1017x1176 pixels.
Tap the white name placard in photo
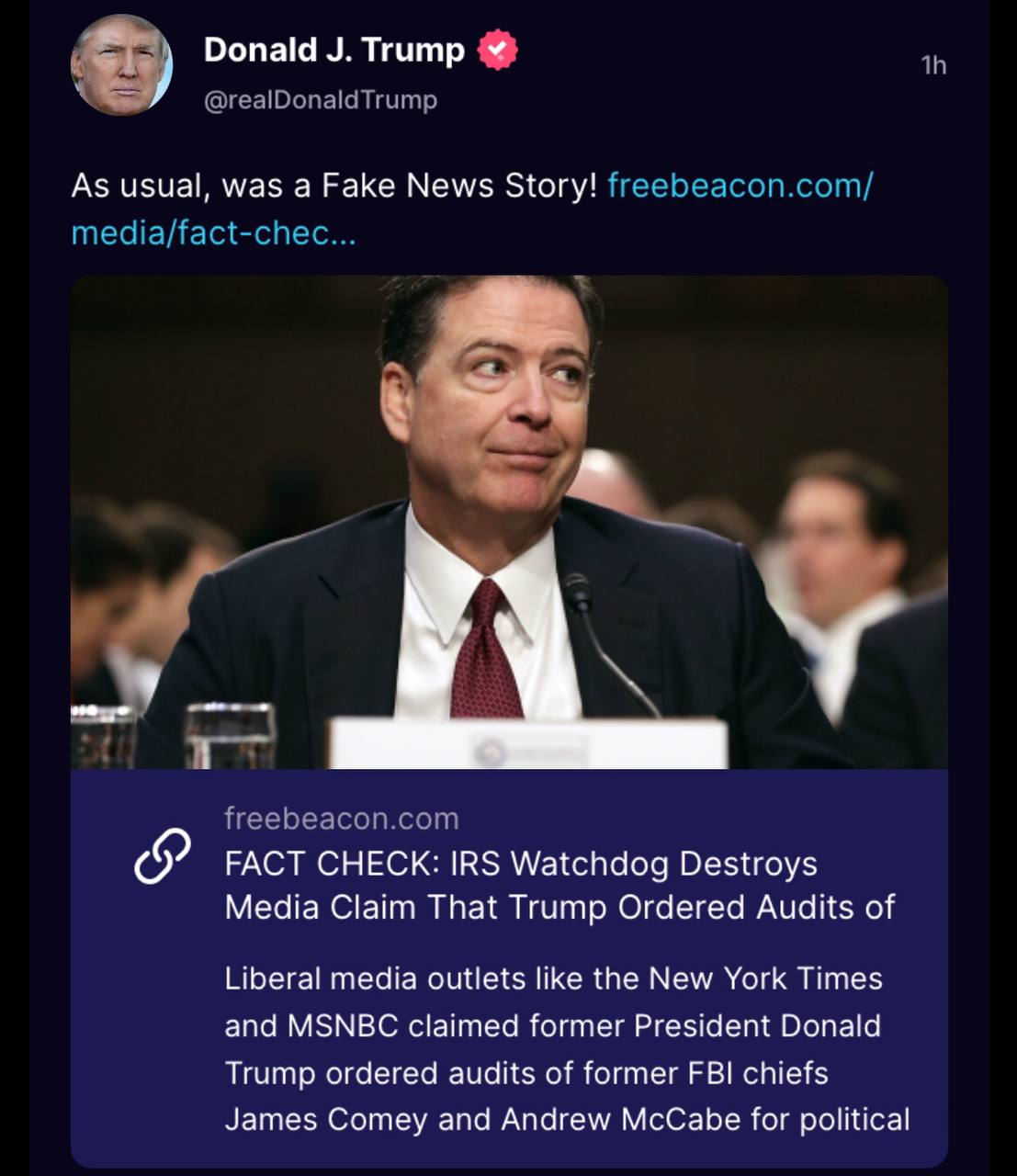pos(528,744)
